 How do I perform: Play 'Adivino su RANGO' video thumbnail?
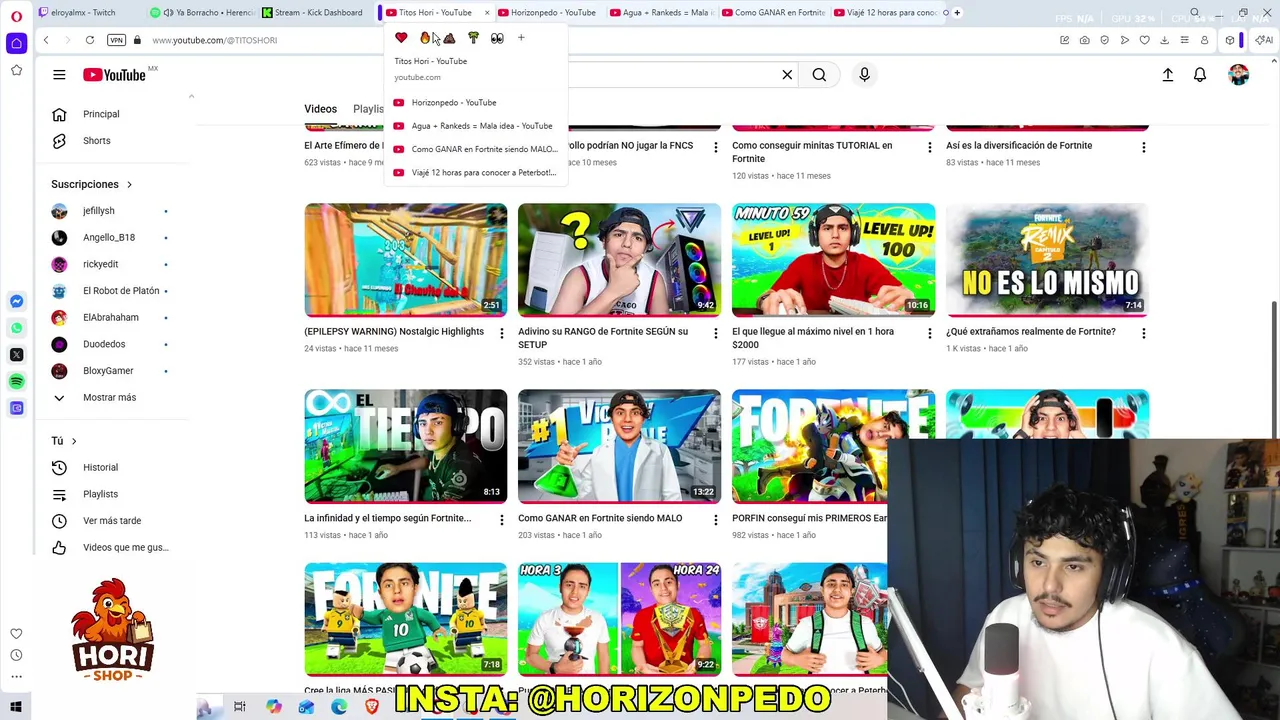(x=619, y=260)
